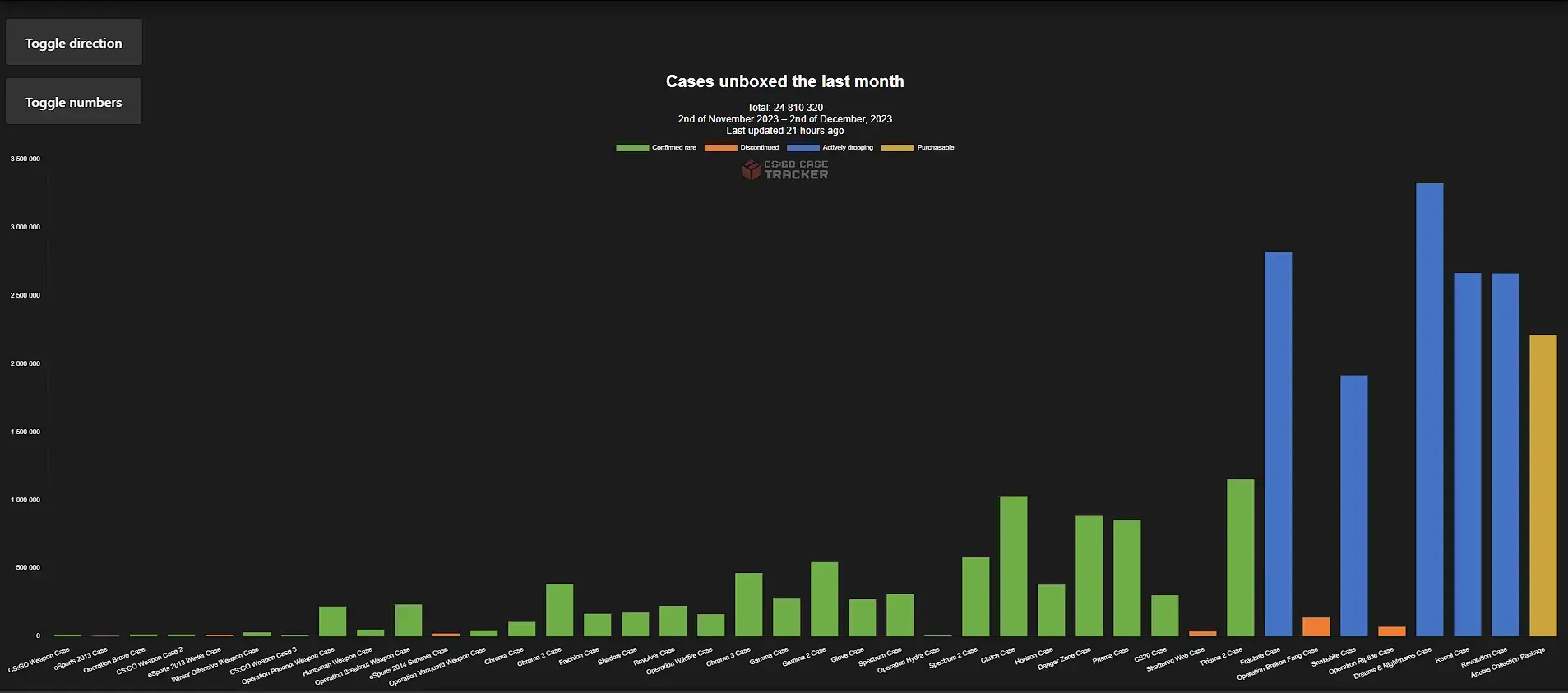
Task: Click the 'Last updated 21 hours ago' text
Action: [785, 131]
